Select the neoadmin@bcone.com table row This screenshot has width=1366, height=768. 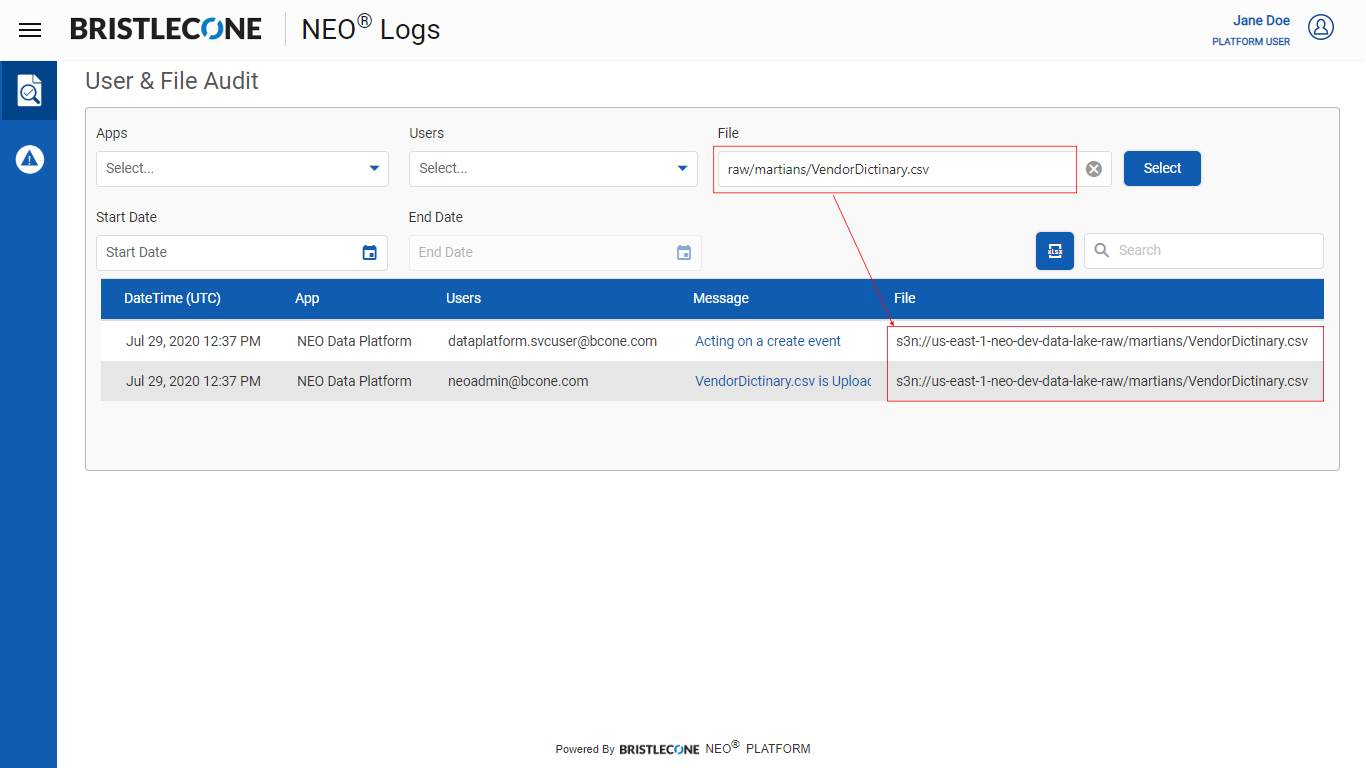click(518, 381)
